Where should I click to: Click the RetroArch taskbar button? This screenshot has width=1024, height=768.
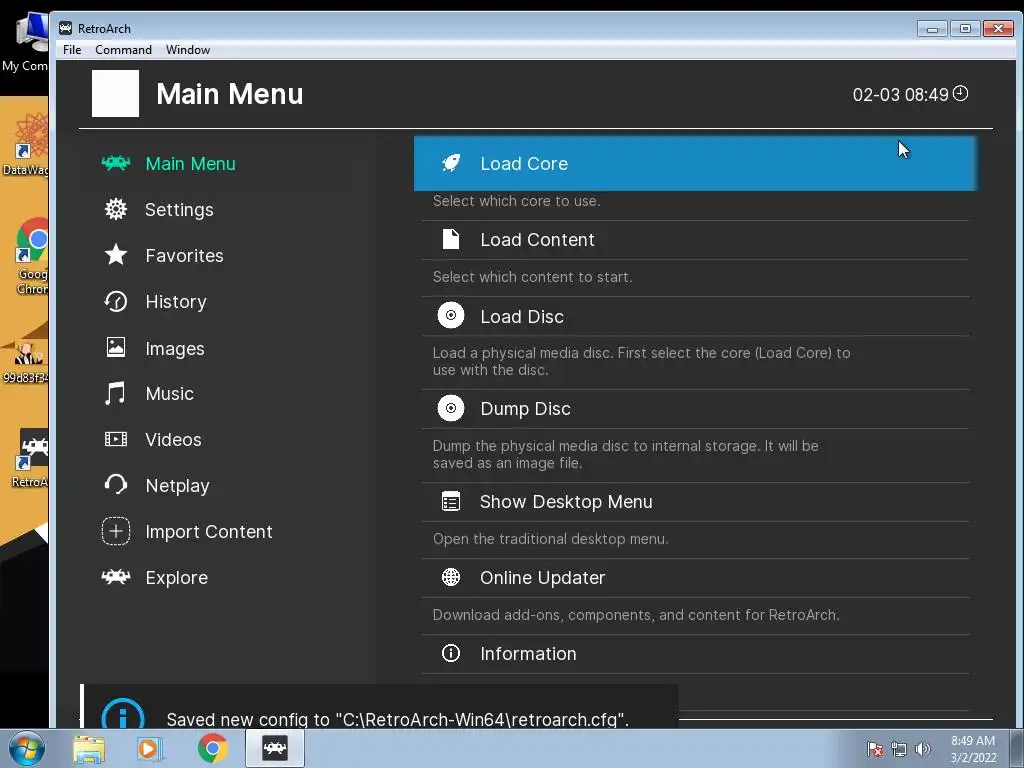[275, 748]
